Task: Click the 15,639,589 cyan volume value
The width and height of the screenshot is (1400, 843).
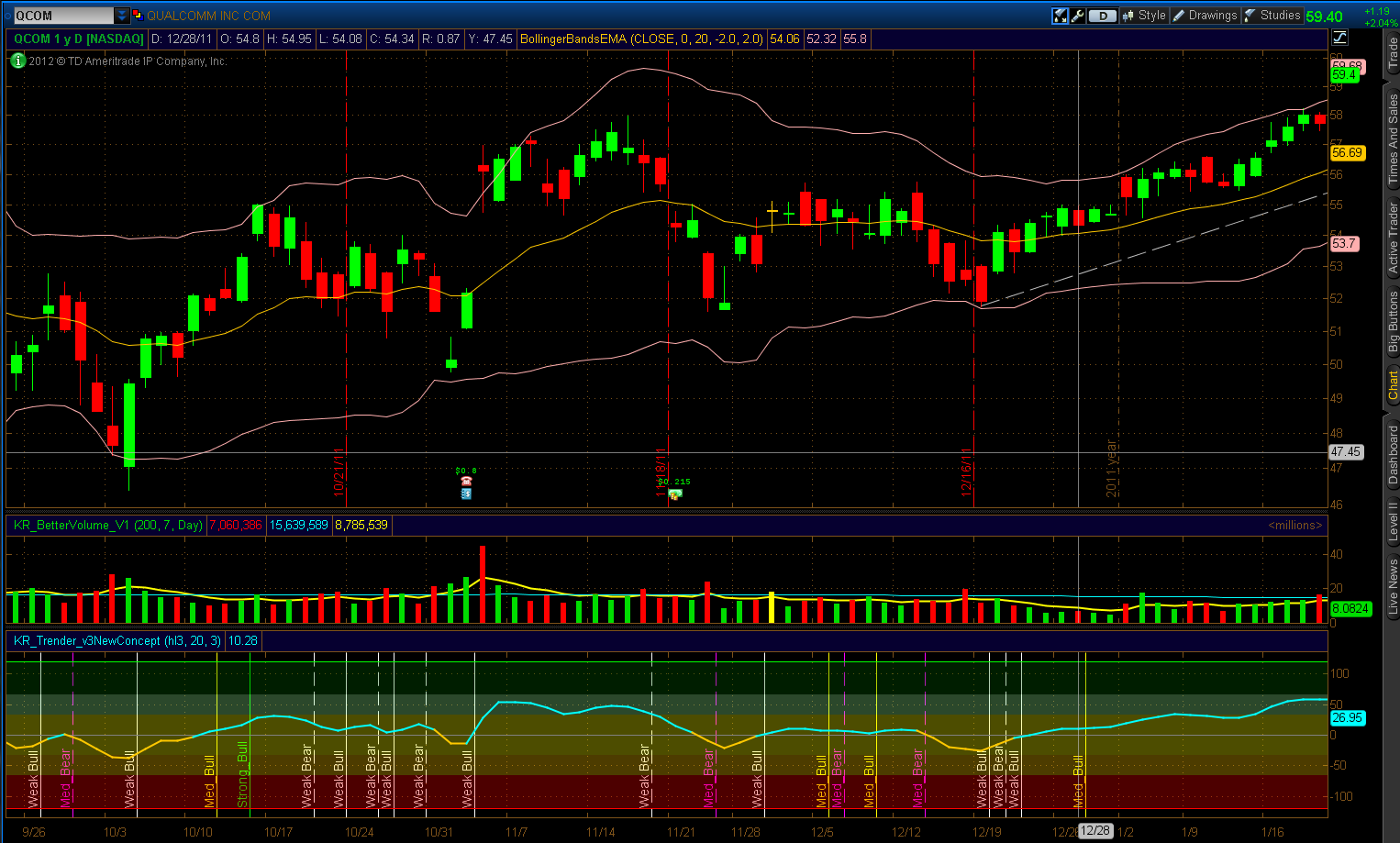Action: tap(299, 526)
